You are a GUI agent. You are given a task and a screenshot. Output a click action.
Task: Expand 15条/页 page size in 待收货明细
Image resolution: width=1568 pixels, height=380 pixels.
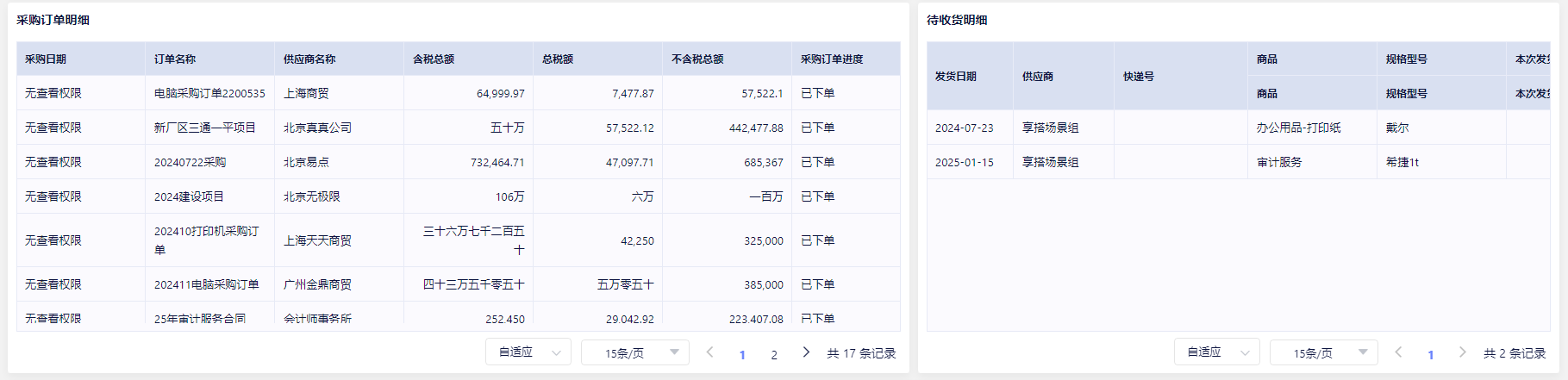pyautogui.click(x=1323, y=352)
